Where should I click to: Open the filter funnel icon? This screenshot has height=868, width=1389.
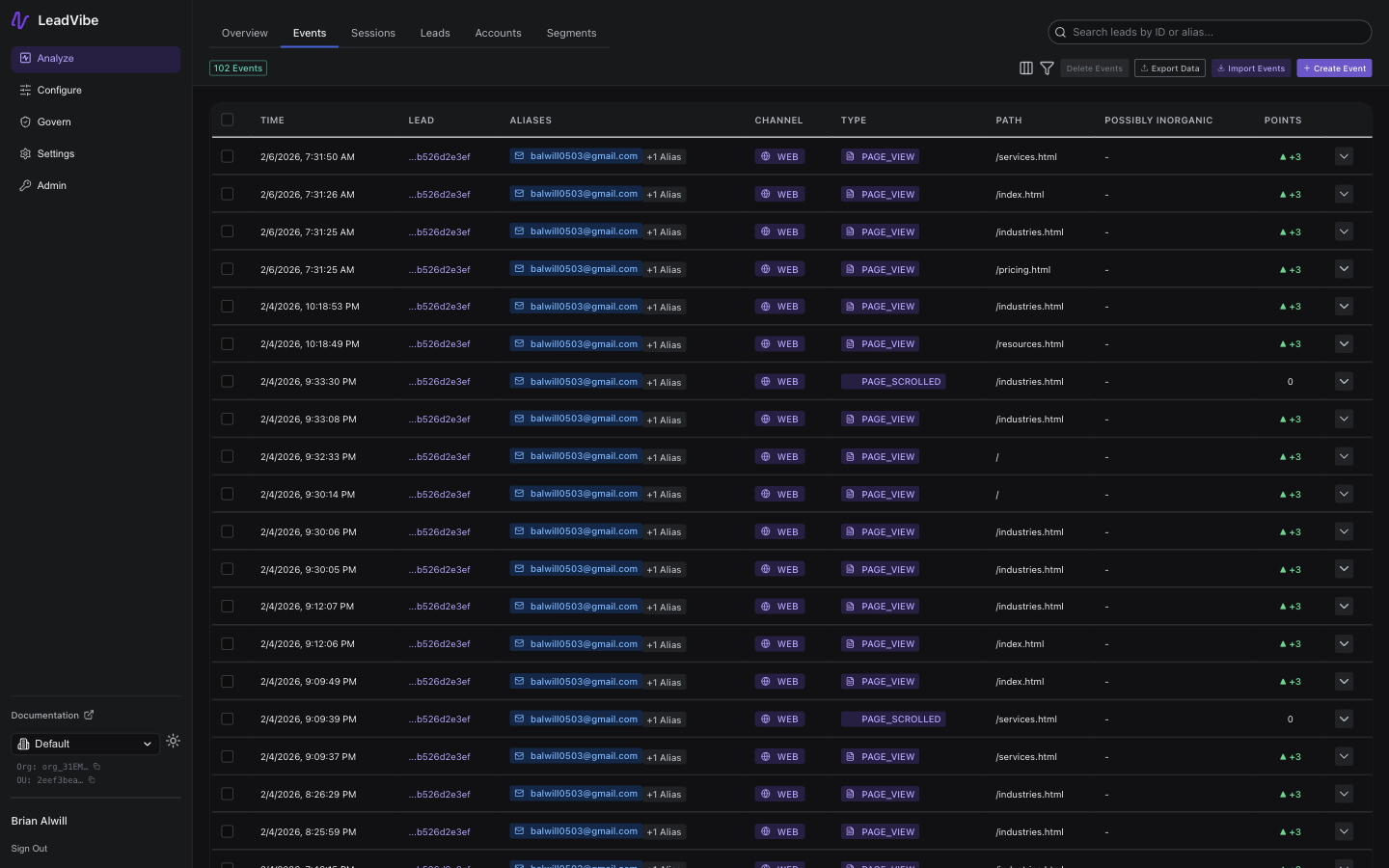[1047, 68]
